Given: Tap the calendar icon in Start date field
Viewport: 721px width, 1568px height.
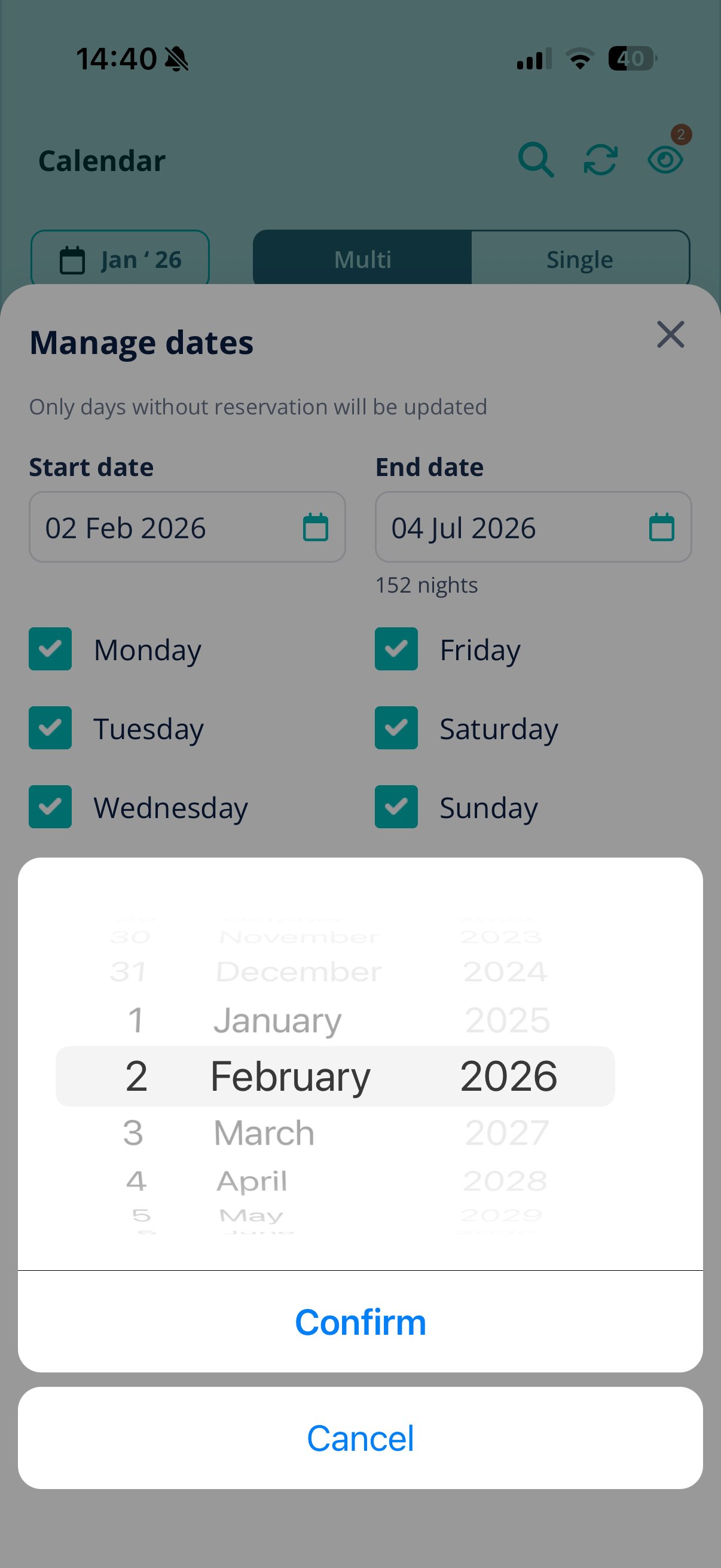Looking at the screenshot, I should 315,527.
